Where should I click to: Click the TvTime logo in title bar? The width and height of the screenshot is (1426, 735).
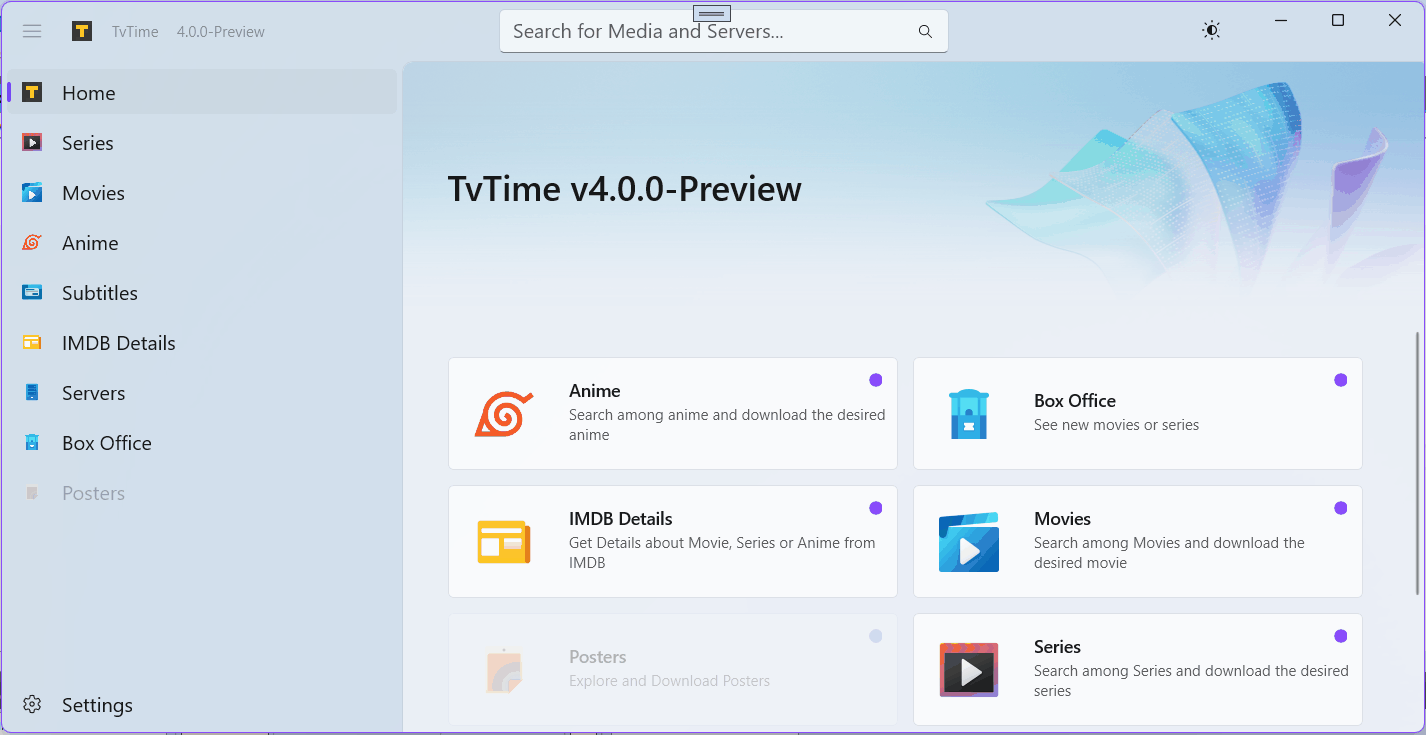point(82,31)
